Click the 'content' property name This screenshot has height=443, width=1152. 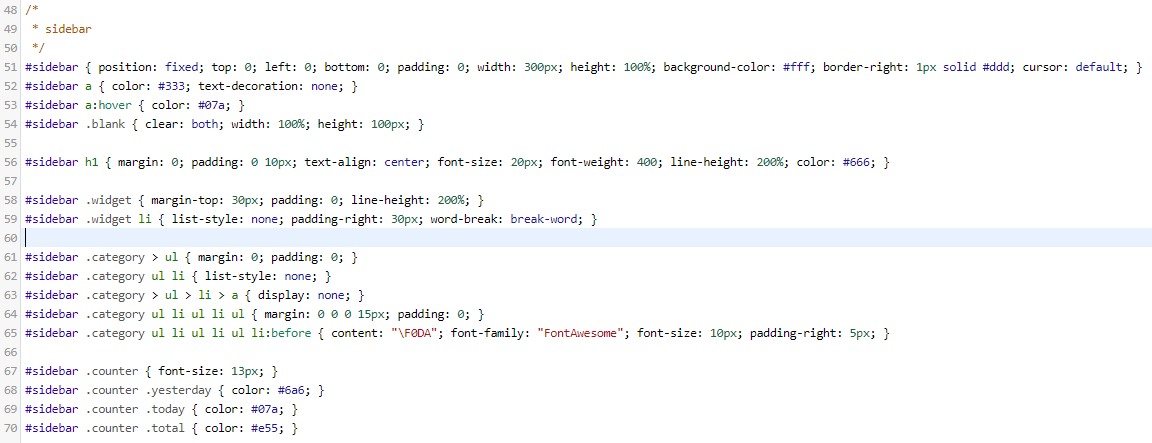click(x=356, y=334)
